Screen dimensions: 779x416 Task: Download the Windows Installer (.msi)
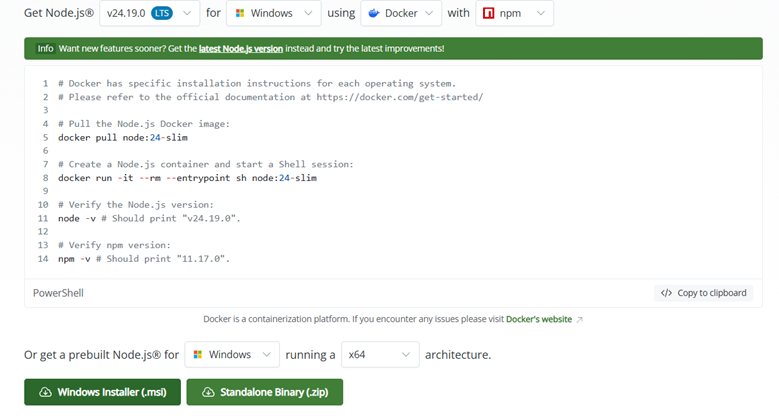[102, 392]
